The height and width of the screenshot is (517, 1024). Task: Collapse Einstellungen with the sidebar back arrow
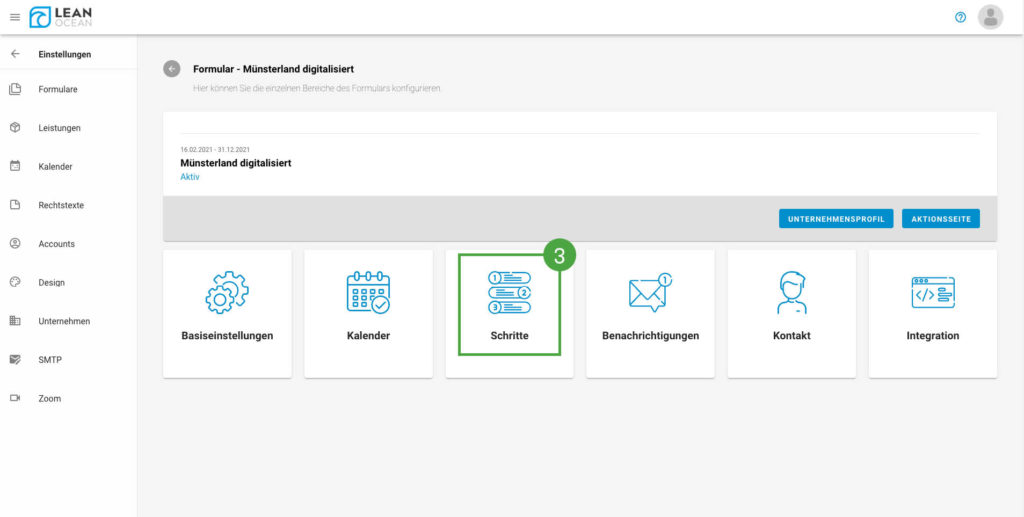point(15,54)
